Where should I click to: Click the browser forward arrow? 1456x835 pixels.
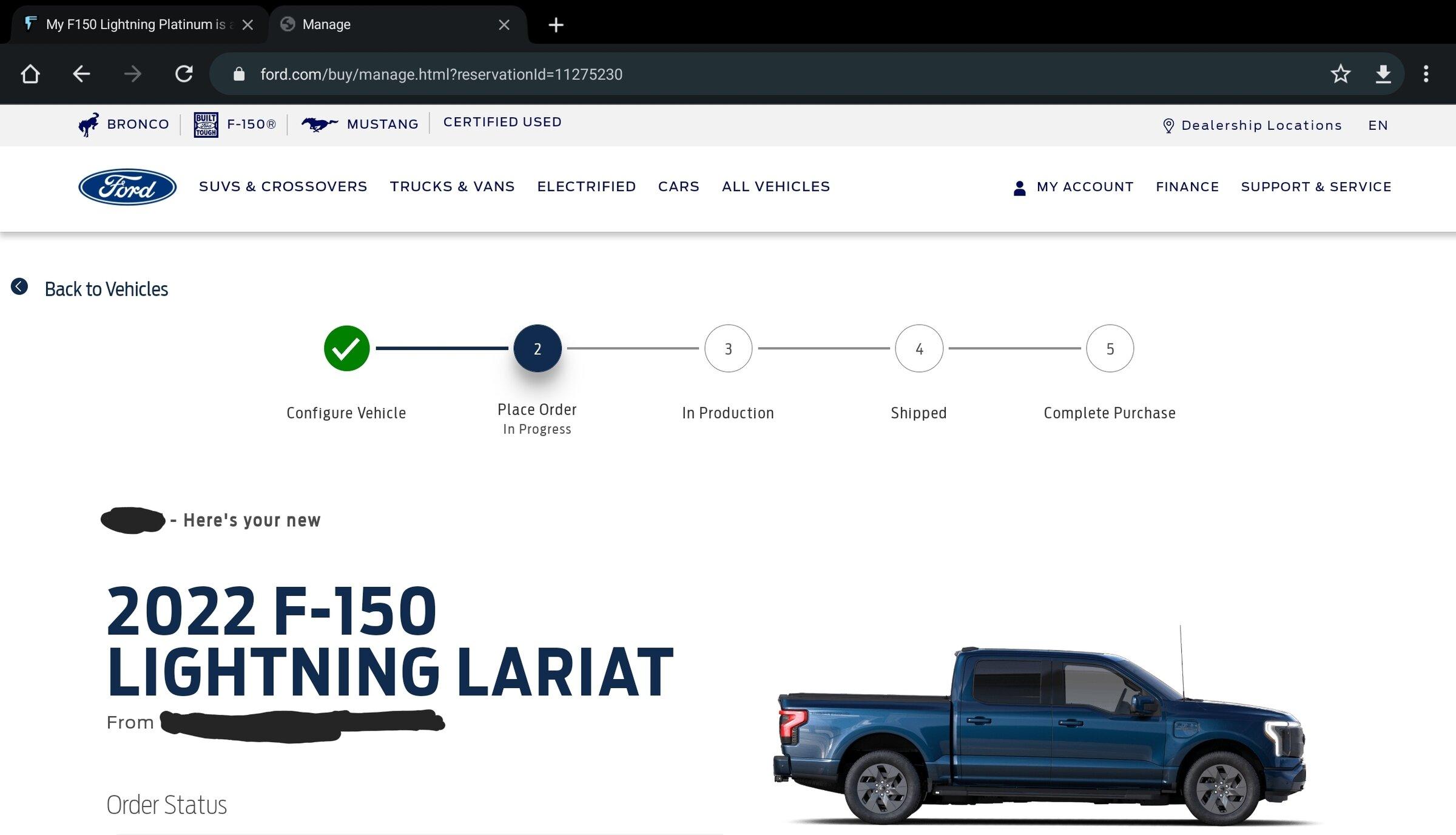(x=132, y=74)
